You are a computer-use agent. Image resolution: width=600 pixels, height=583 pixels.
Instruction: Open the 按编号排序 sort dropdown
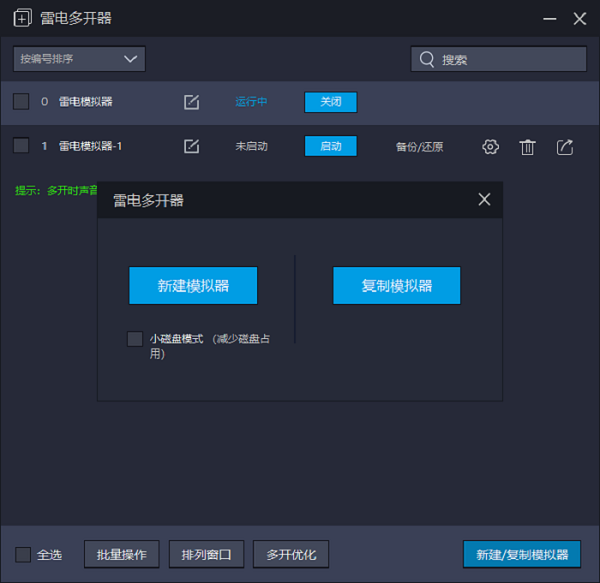click(x=79, y=59)
